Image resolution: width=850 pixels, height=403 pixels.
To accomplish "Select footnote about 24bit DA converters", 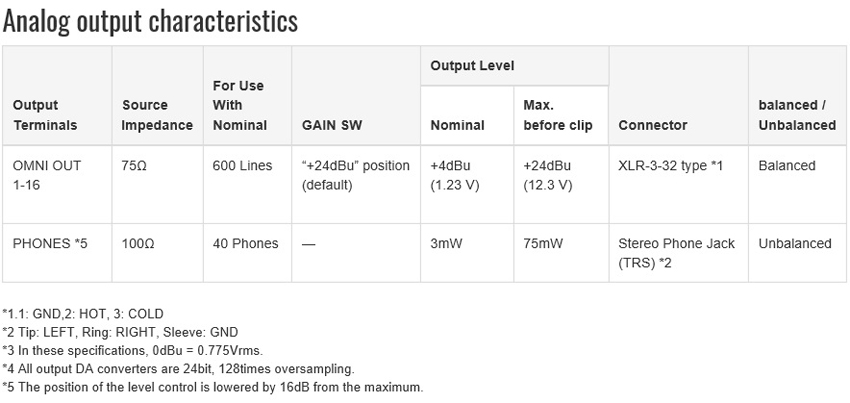I will [x=178, y=369].
